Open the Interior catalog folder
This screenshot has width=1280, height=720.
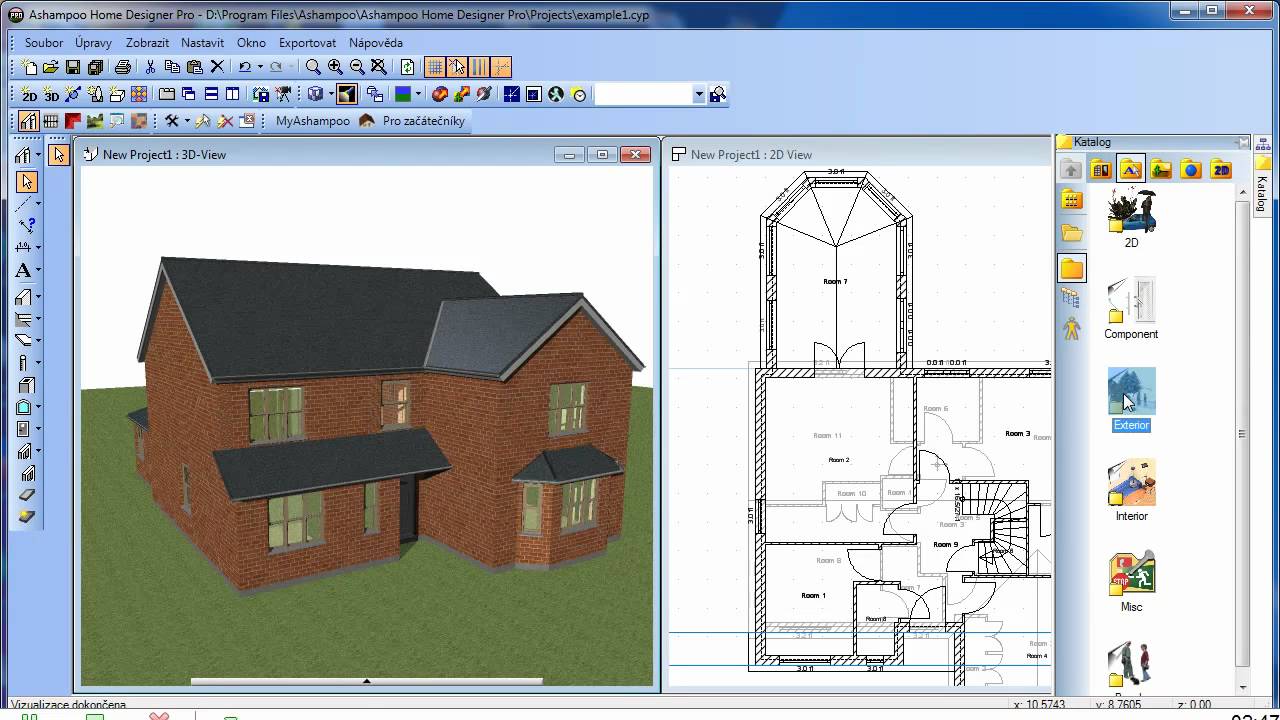(1131, 490)
